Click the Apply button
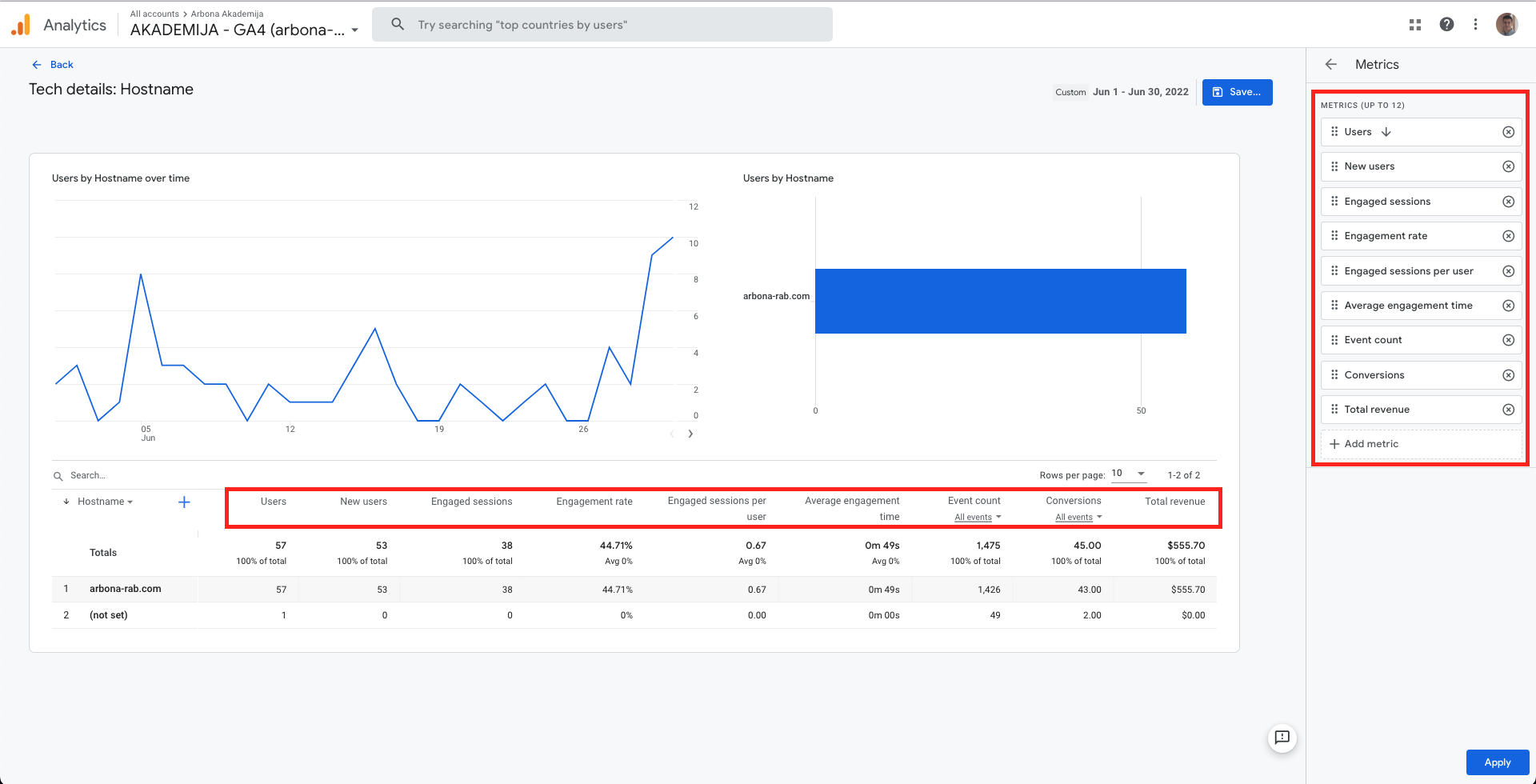 tap(1498, 762)
